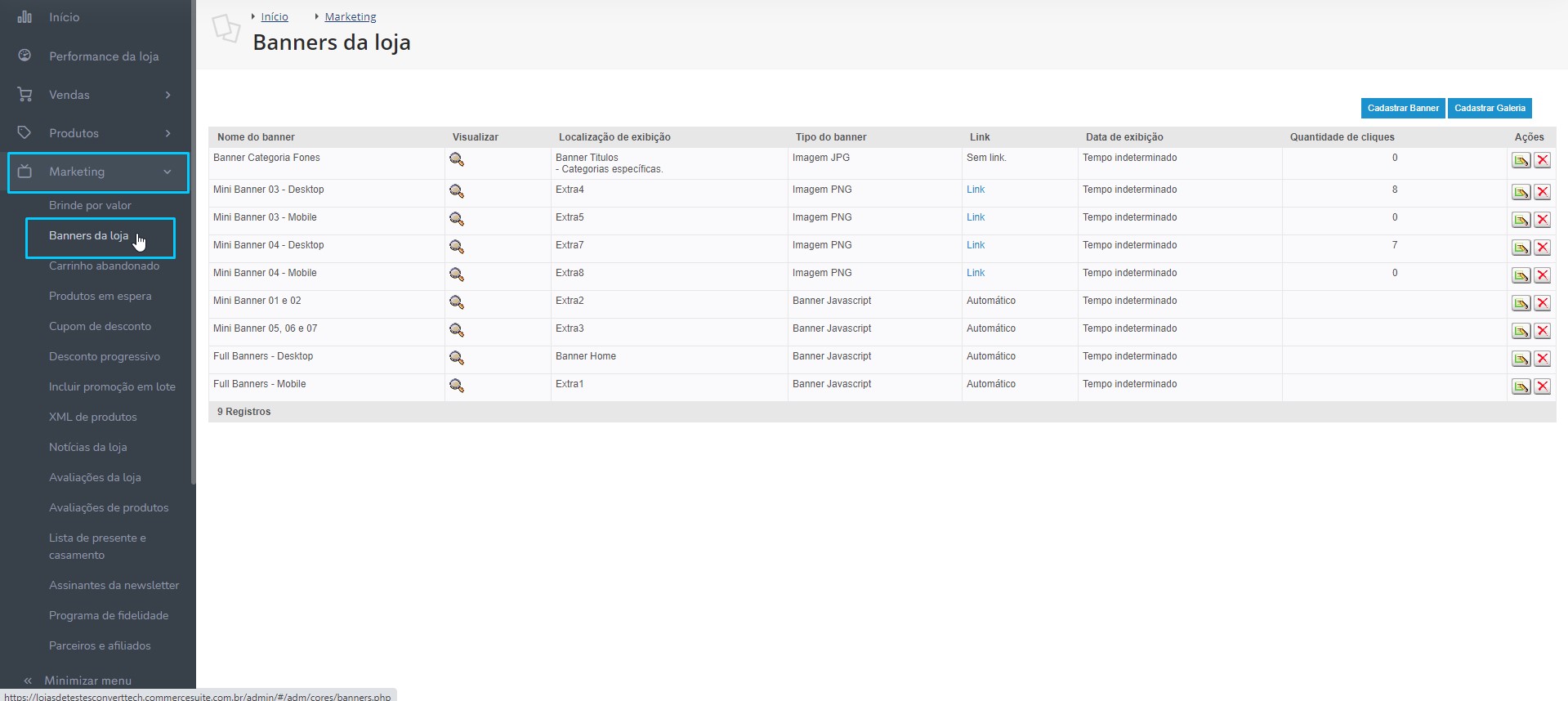Minimize the sidebar with Minimizar menu
Image resolution: width=1568 pixels, height=701 pixels.
[87, 681]
